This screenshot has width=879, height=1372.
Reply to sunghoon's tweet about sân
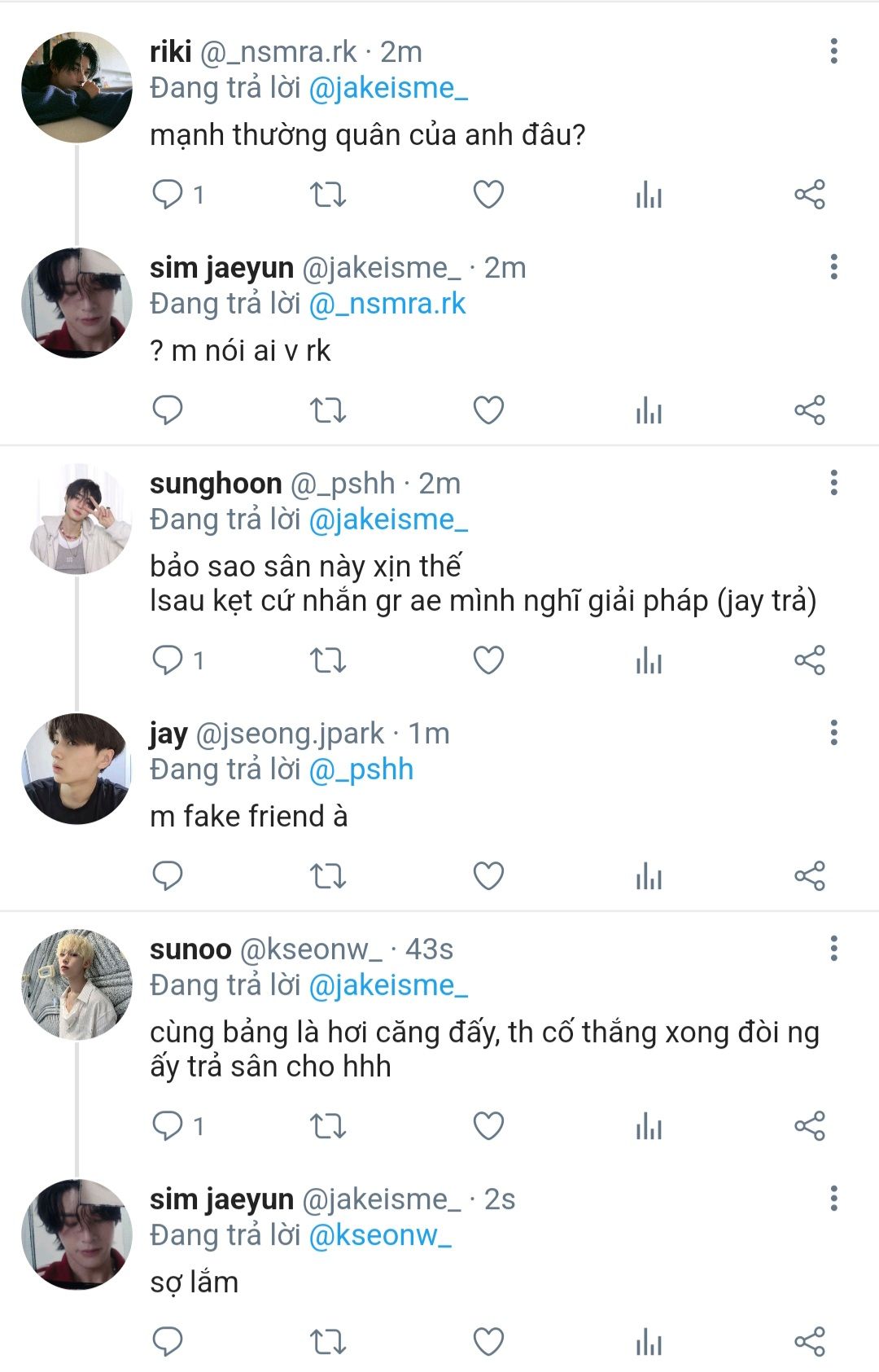168,660
